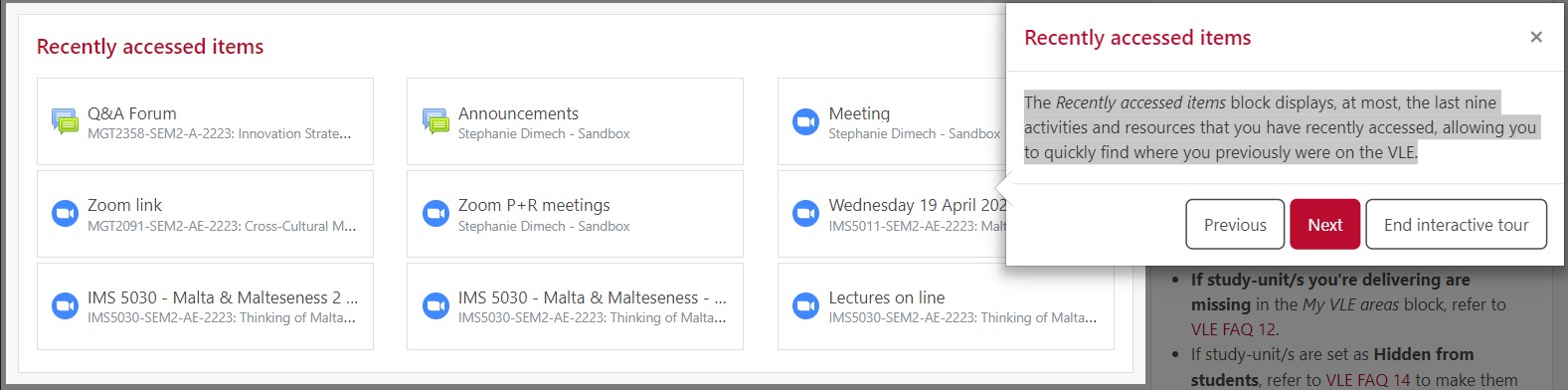Click the Announcements forum icon

click(436, 121)
